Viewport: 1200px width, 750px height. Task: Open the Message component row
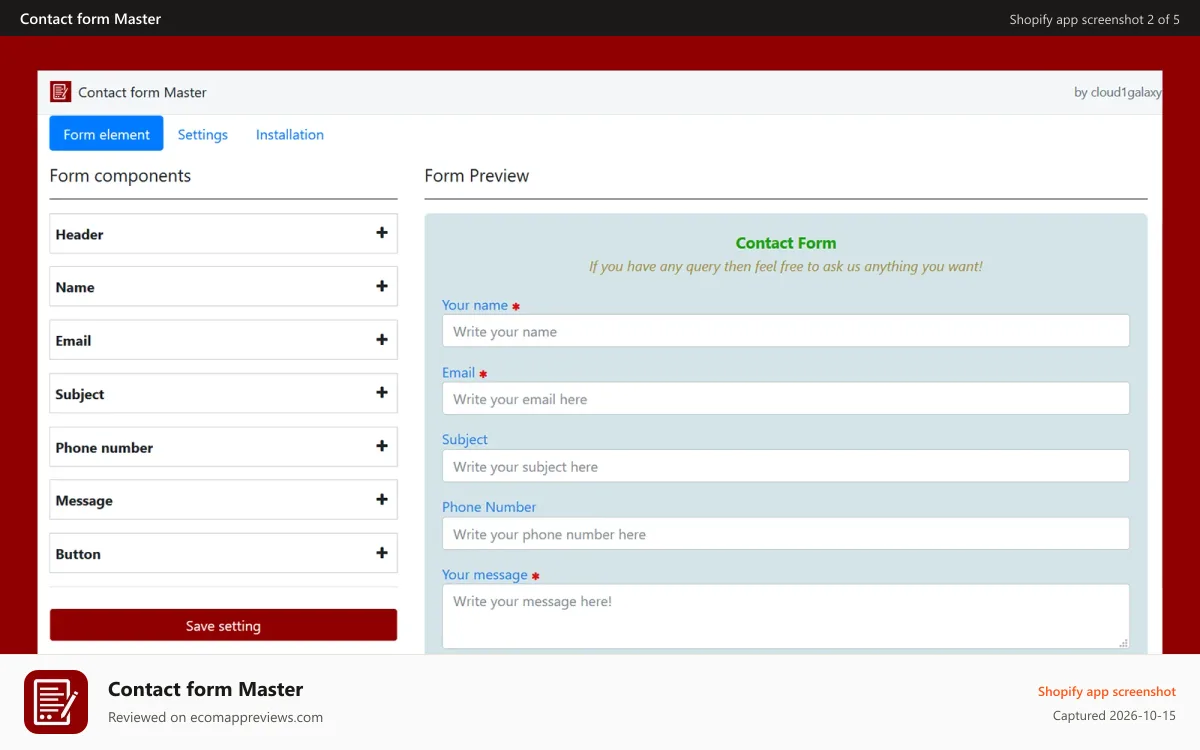tap(223, 500)
